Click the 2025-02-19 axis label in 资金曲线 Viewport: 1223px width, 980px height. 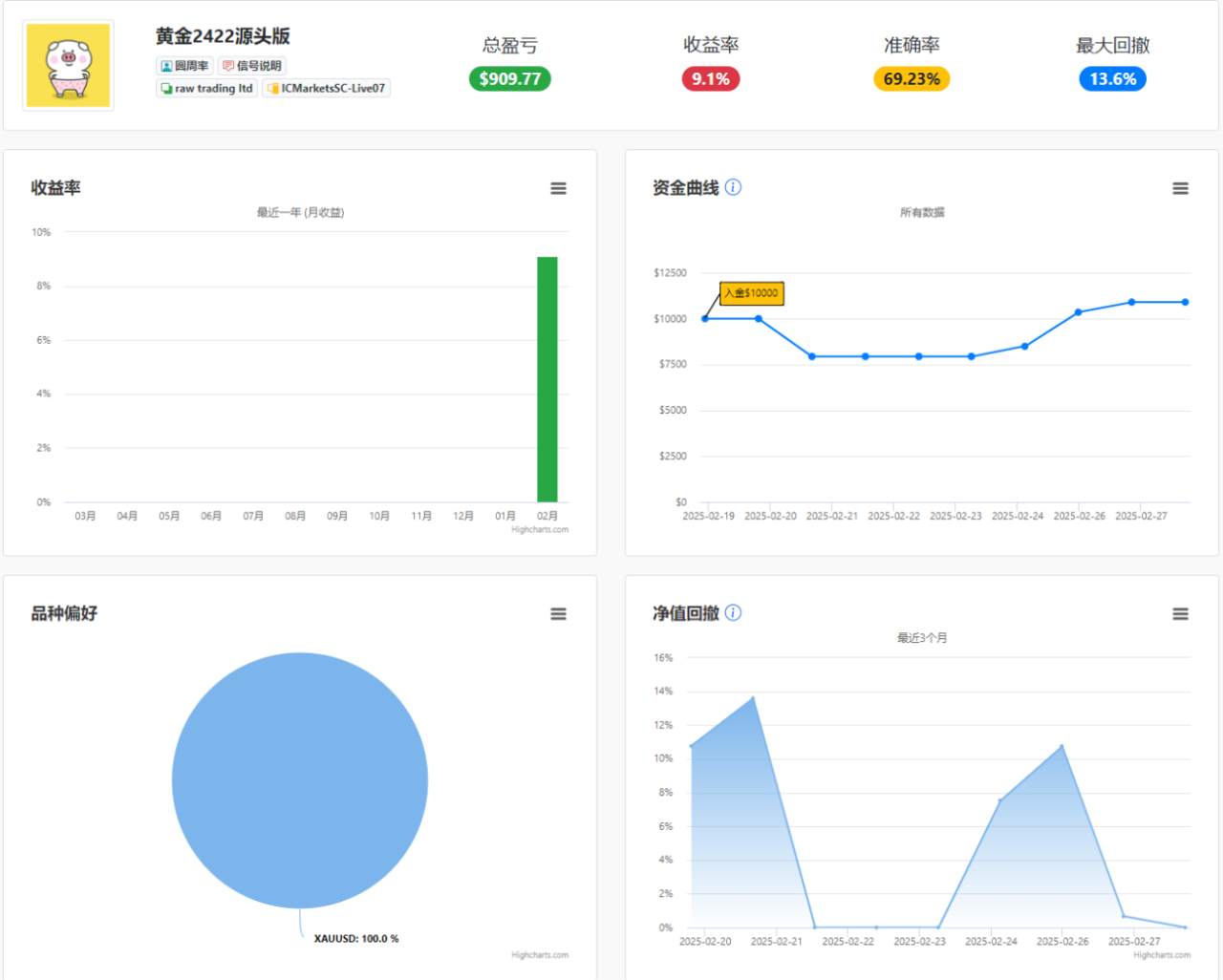(708, 516)
